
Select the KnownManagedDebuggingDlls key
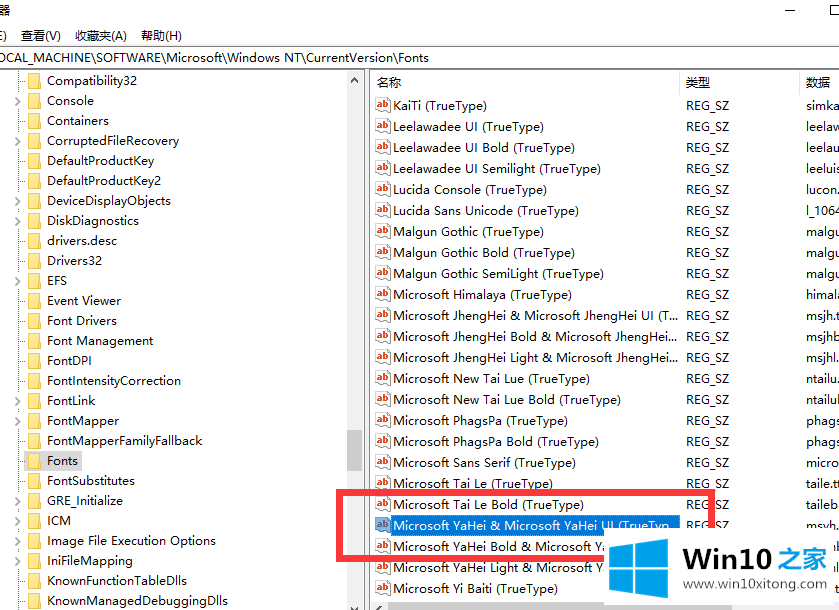137,601
